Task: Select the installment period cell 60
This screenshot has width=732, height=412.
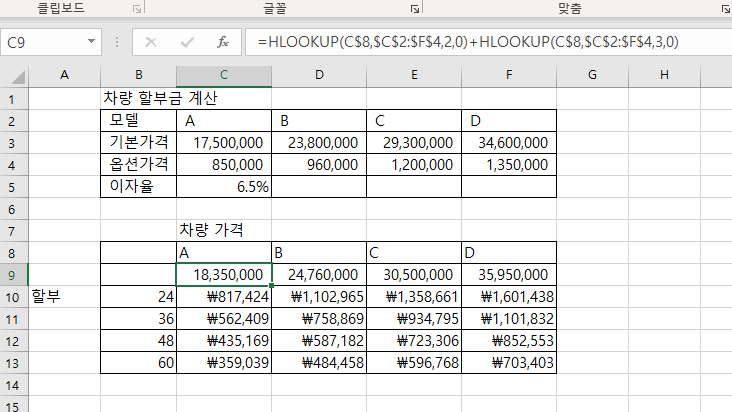Action: coord(139,363)
